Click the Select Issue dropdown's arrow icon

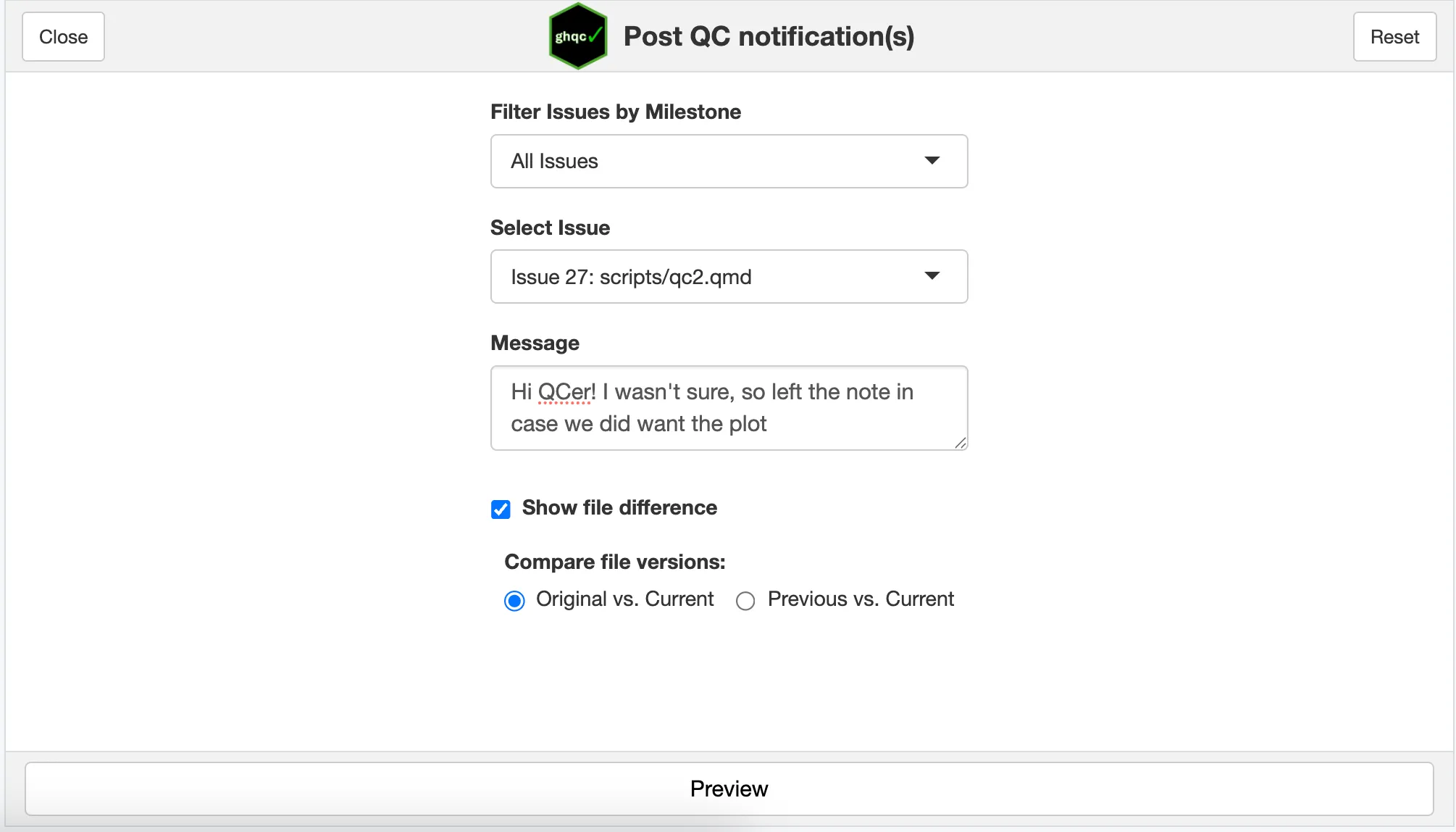932,275
